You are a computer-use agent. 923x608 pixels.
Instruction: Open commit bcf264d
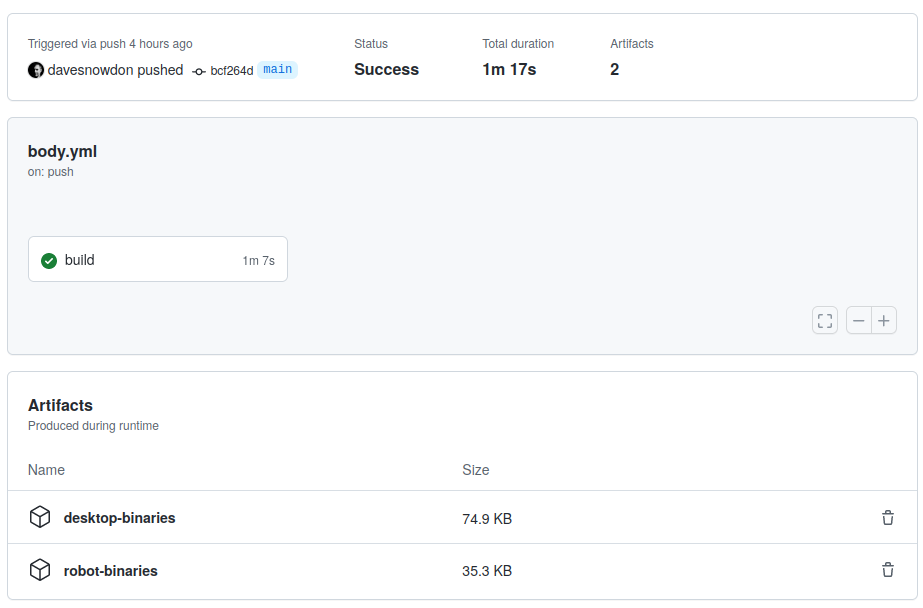(231, 71)
